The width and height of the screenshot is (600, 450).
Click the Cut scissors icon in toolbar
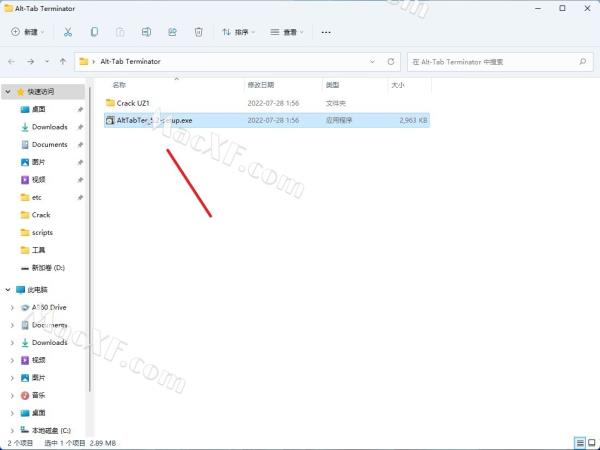point(68,32)
